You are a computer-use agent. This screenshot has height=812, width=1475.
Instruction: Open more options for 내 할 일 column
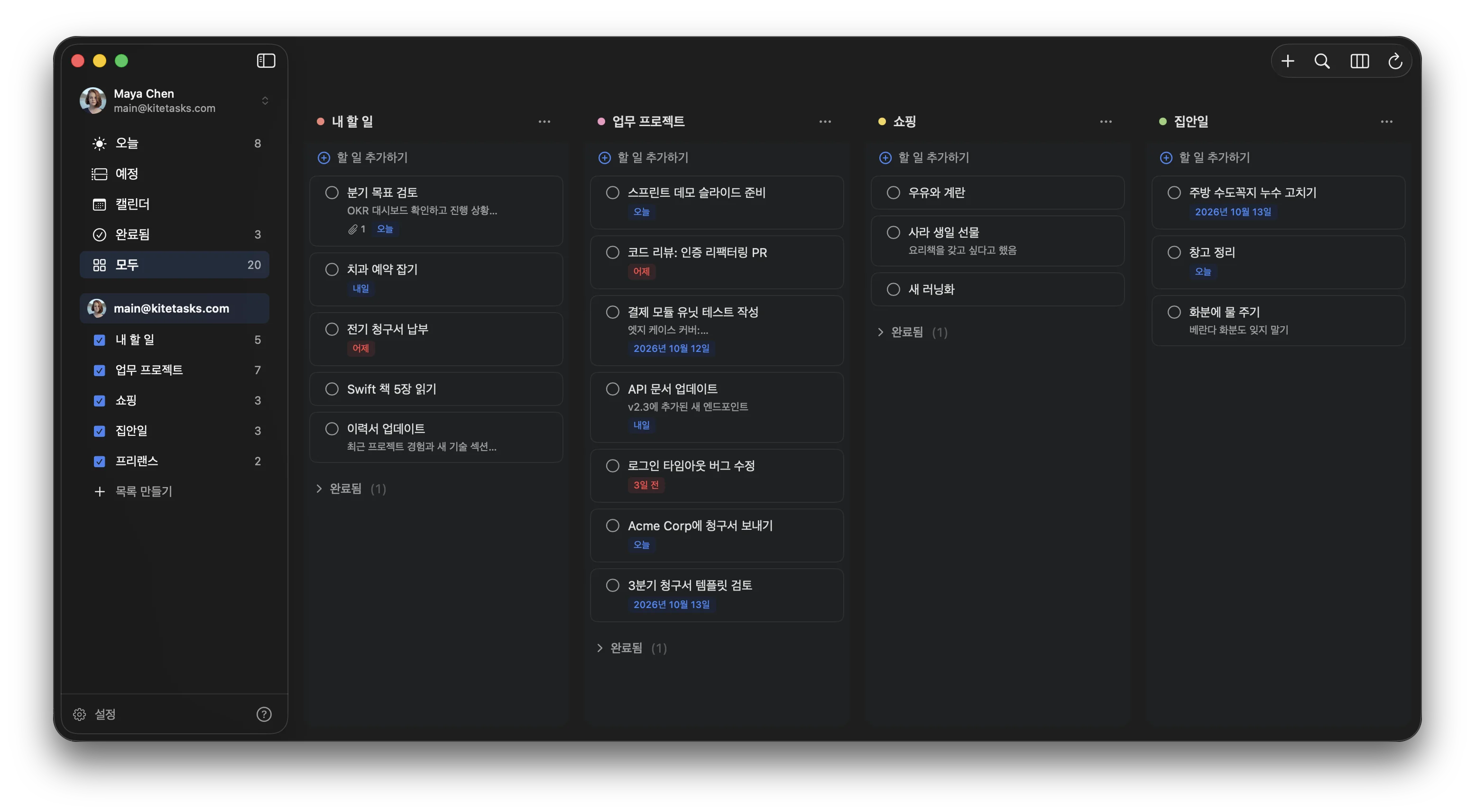click(544, 121)
